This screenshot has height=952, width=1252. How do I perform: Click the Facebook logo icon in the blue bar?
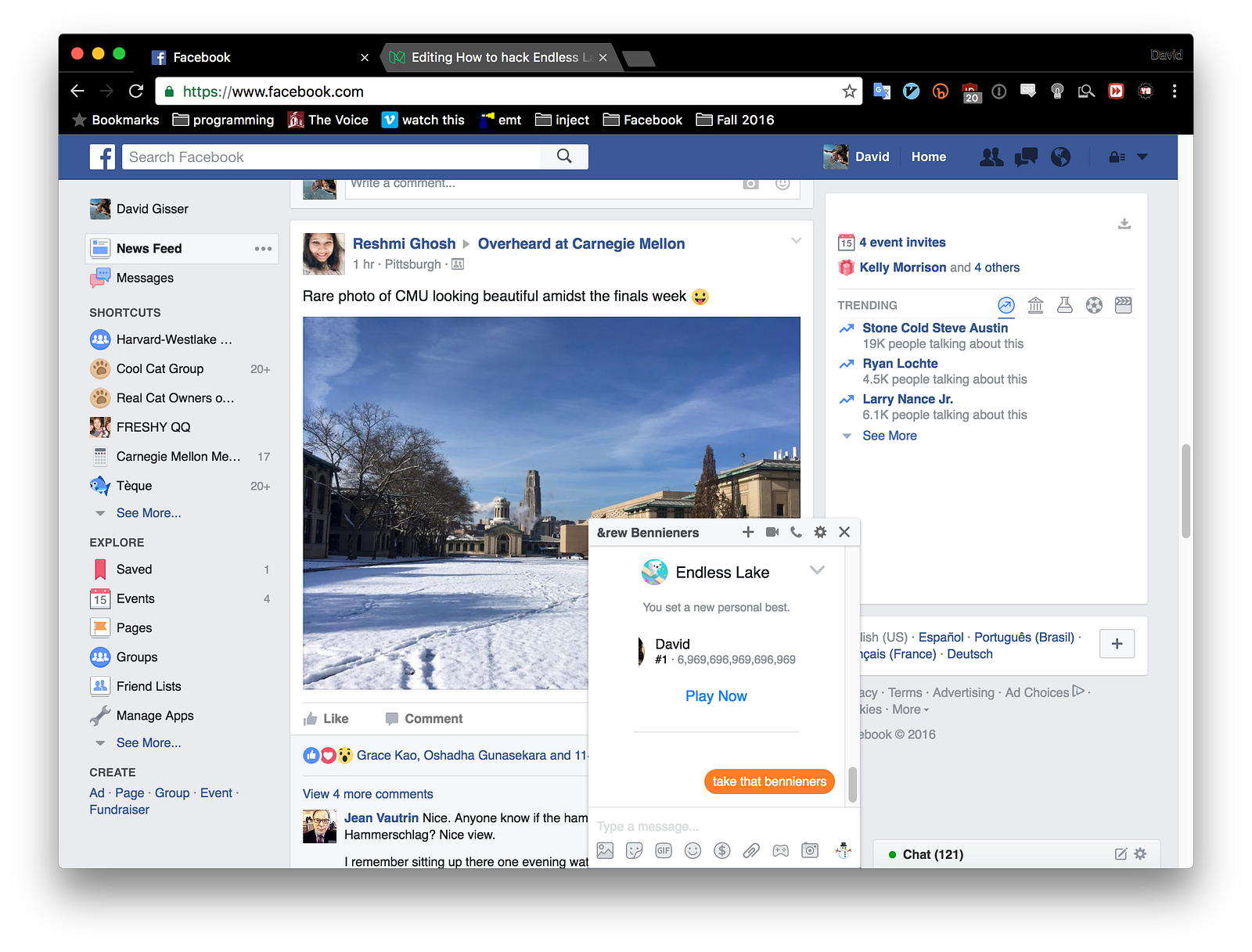[x=103, y=157]
